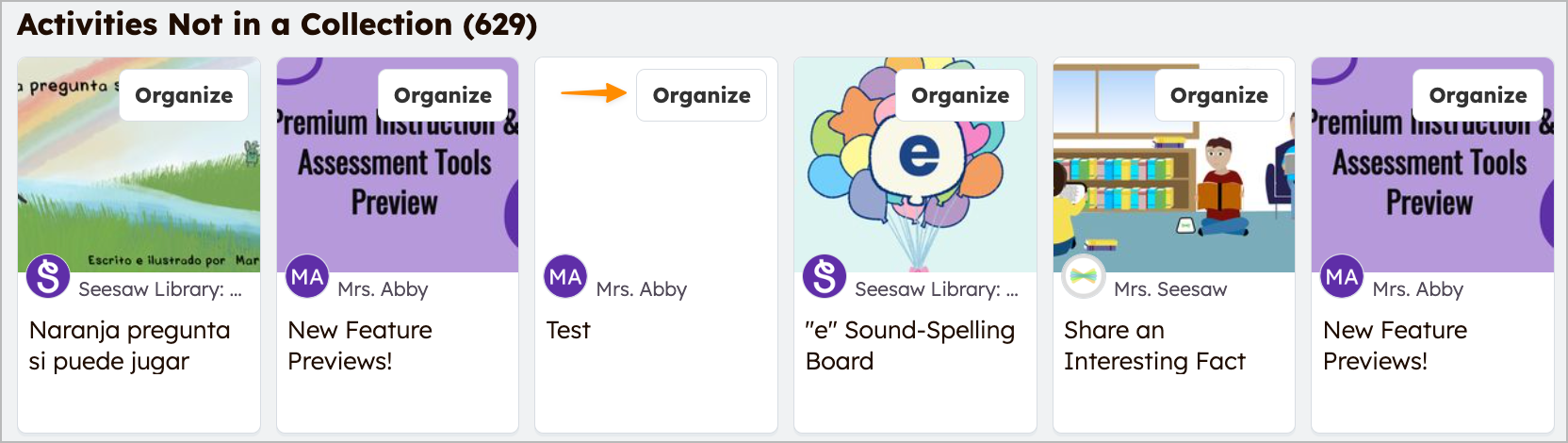Organize the "e" Sound-Spelling Board activity
The width and height of the screenshot is (1568, 443).
tap(960, 95)
